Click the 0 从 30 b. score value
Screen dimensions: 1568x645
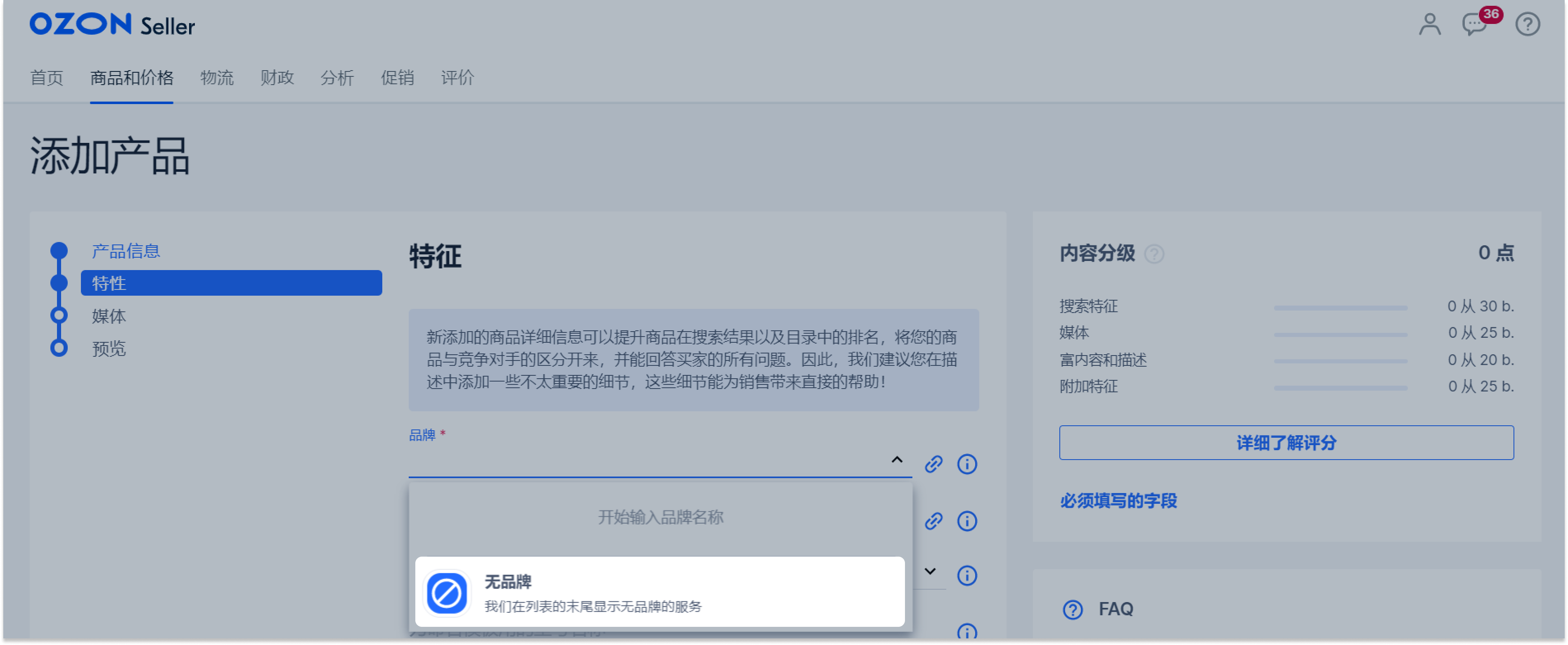pyautogui.click(x=1480, y=306)
